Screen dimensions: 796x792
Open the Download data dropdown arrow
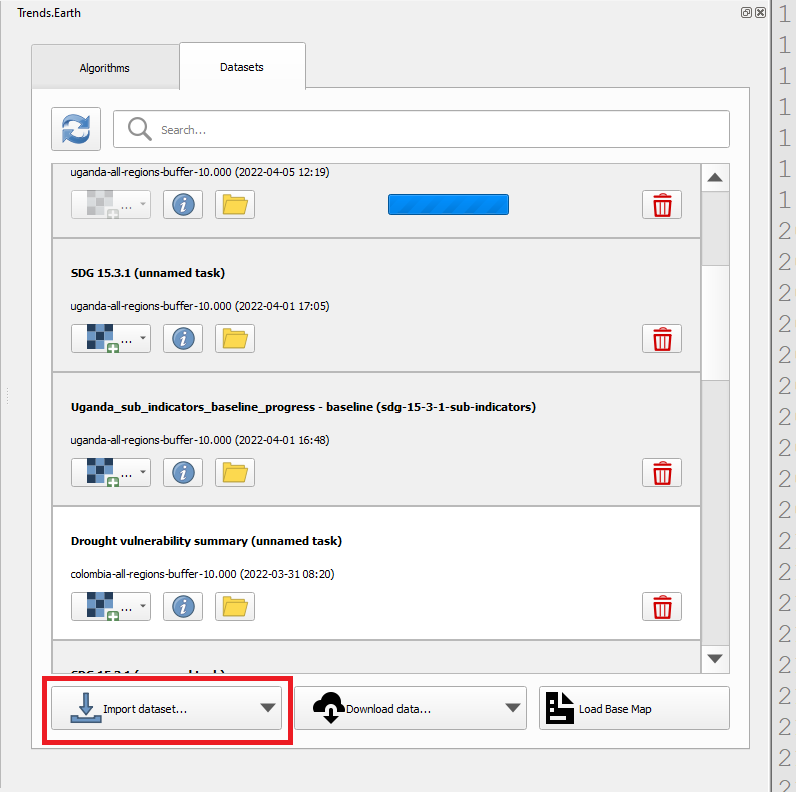point(513,708)
